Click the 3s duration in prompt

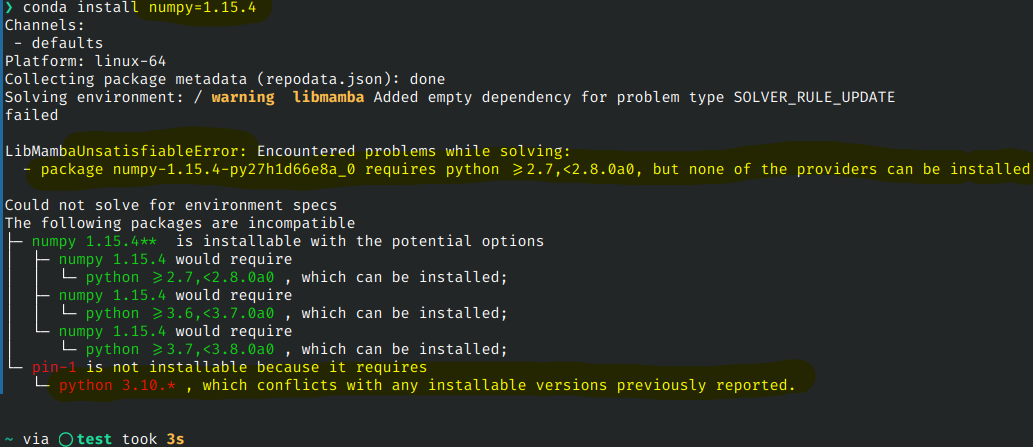pos(175,439)
